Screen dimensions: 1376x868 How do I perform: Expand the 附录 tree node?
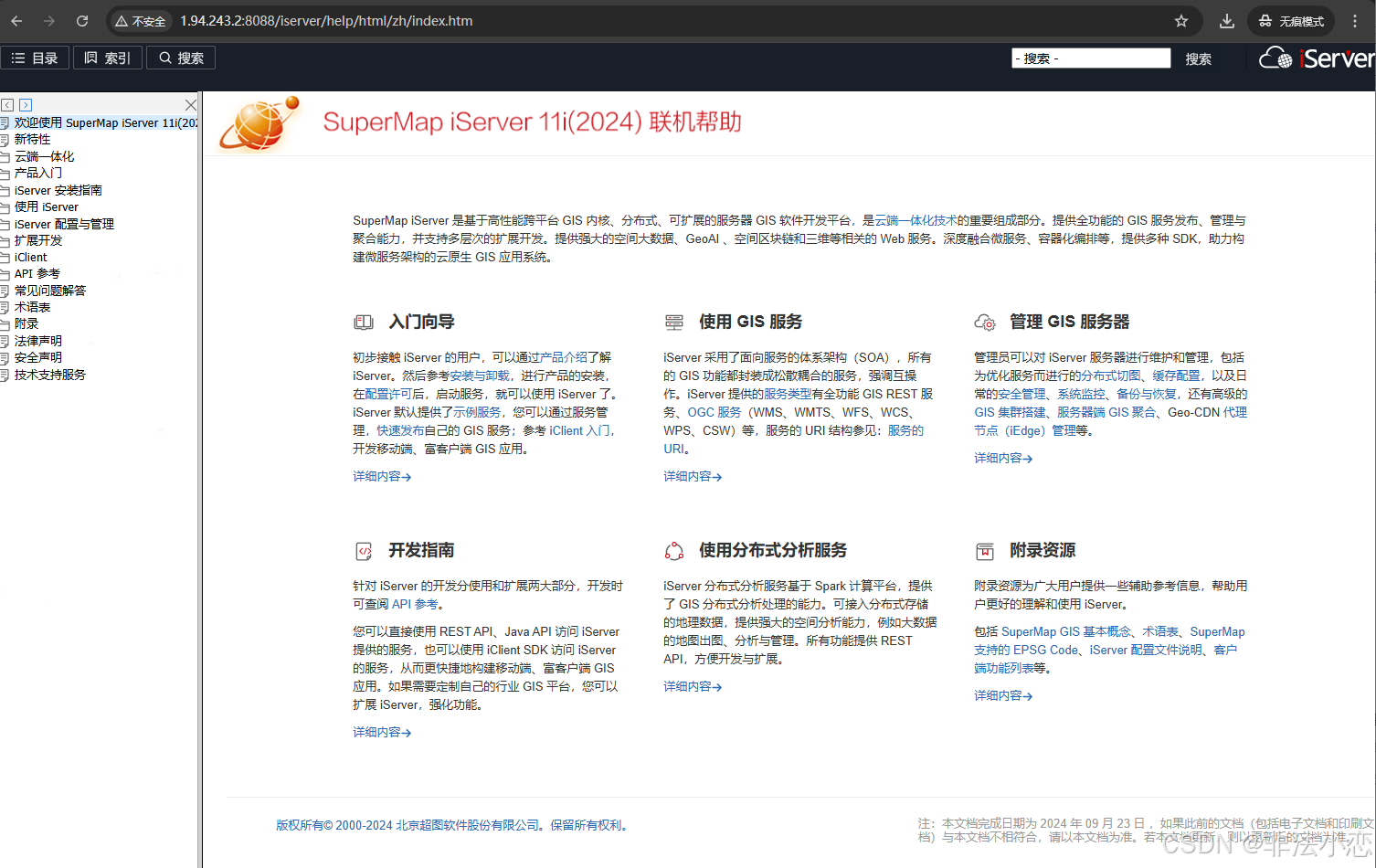(x=26, y=323)
